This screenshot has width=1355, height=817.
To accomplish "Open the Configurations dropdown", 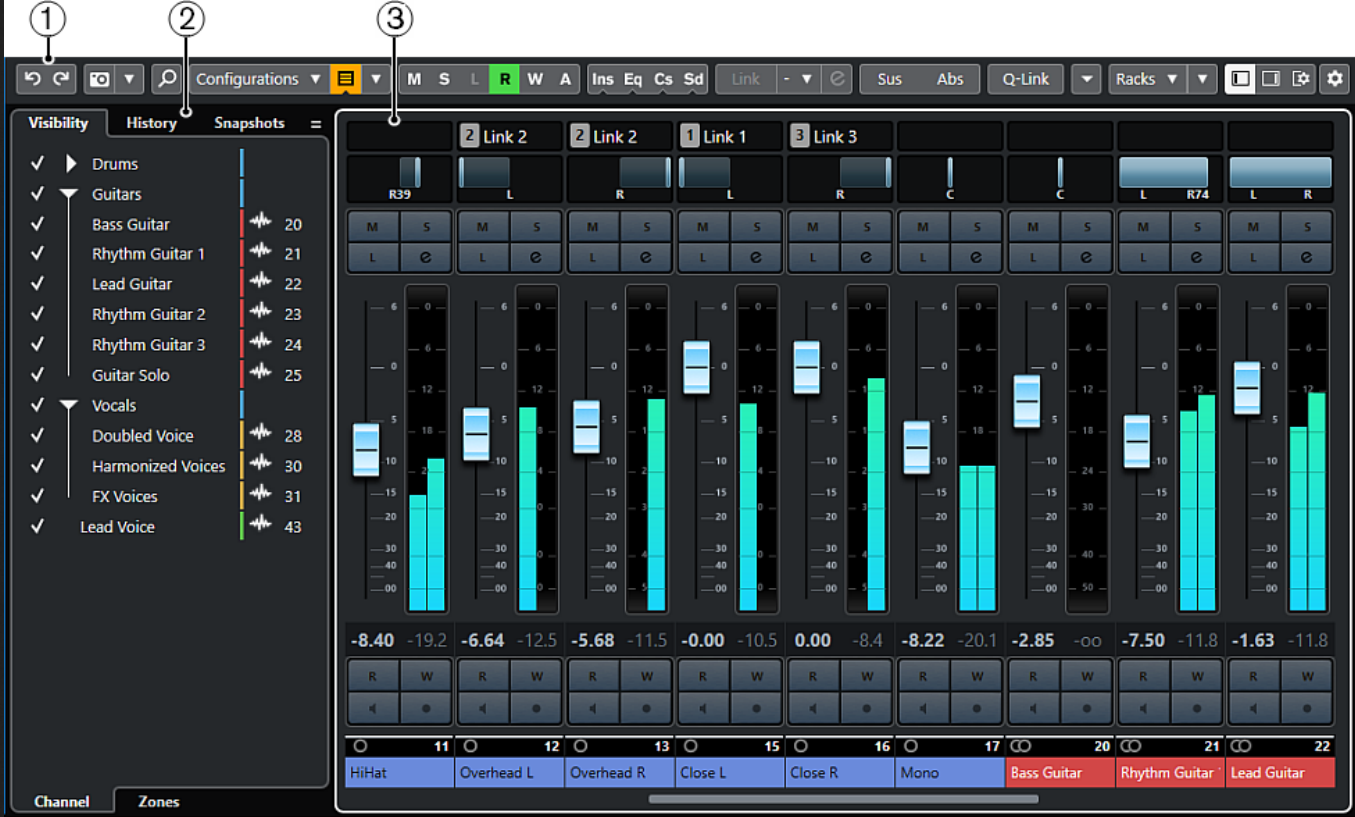I will point(258,79).
